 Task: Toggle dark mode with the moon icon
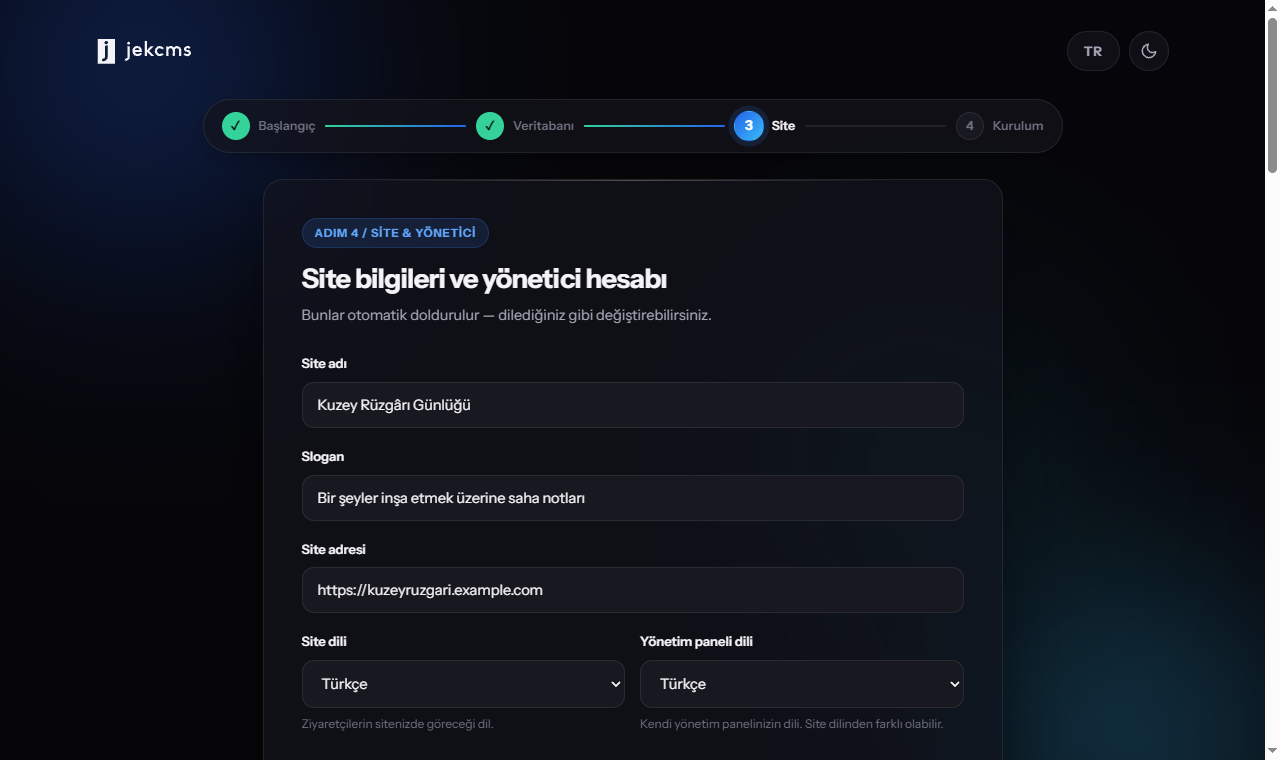point(1149,51)
